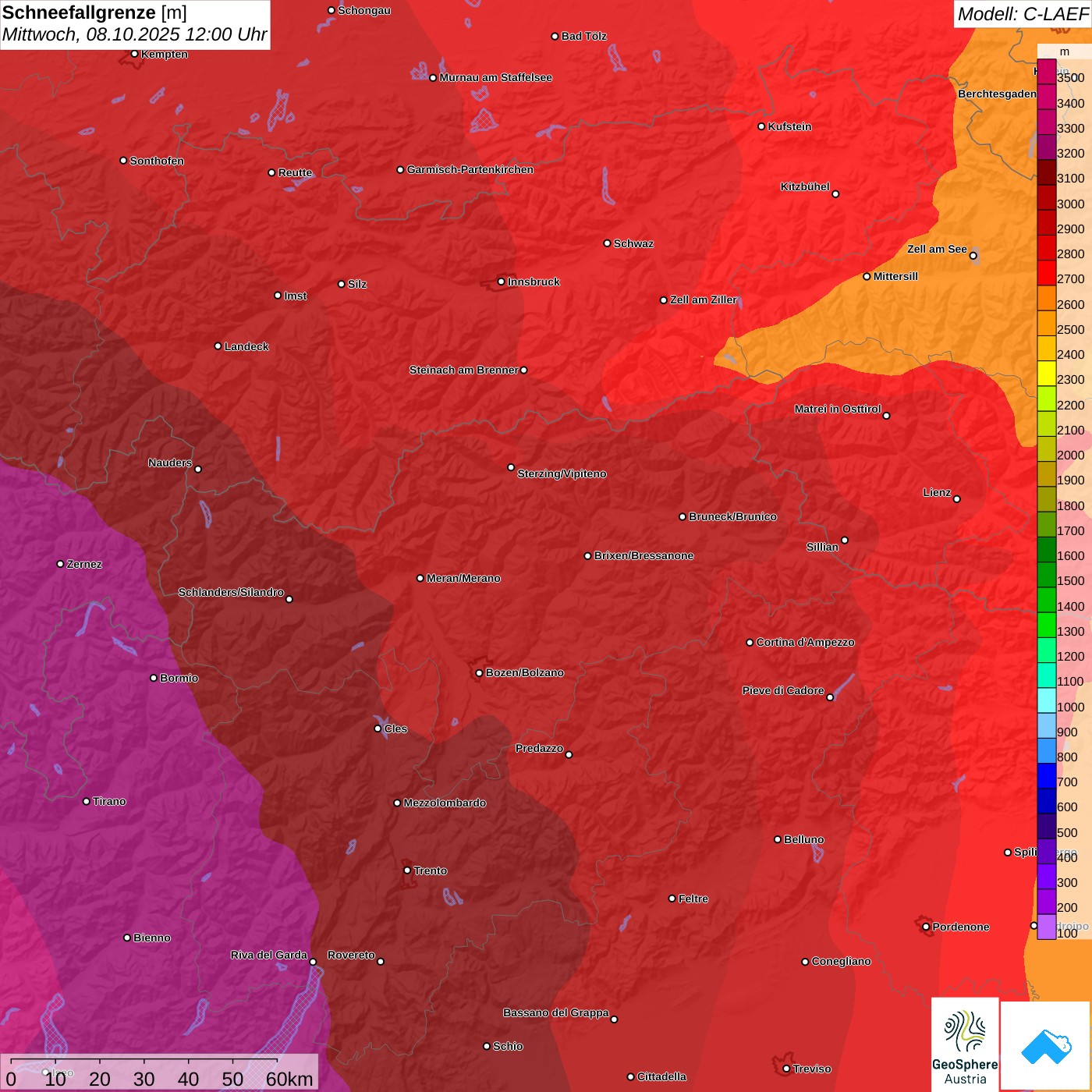Select the 2500 m orange legend swatch
This screenshot has height=1092, width=1092.
[1047, 324]
